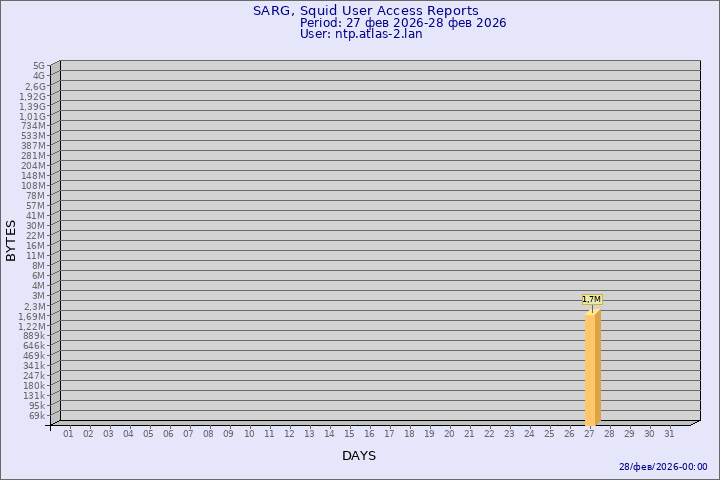Select day 01 on the days axis
Viewport: 720px width, 480px height.
68,433
